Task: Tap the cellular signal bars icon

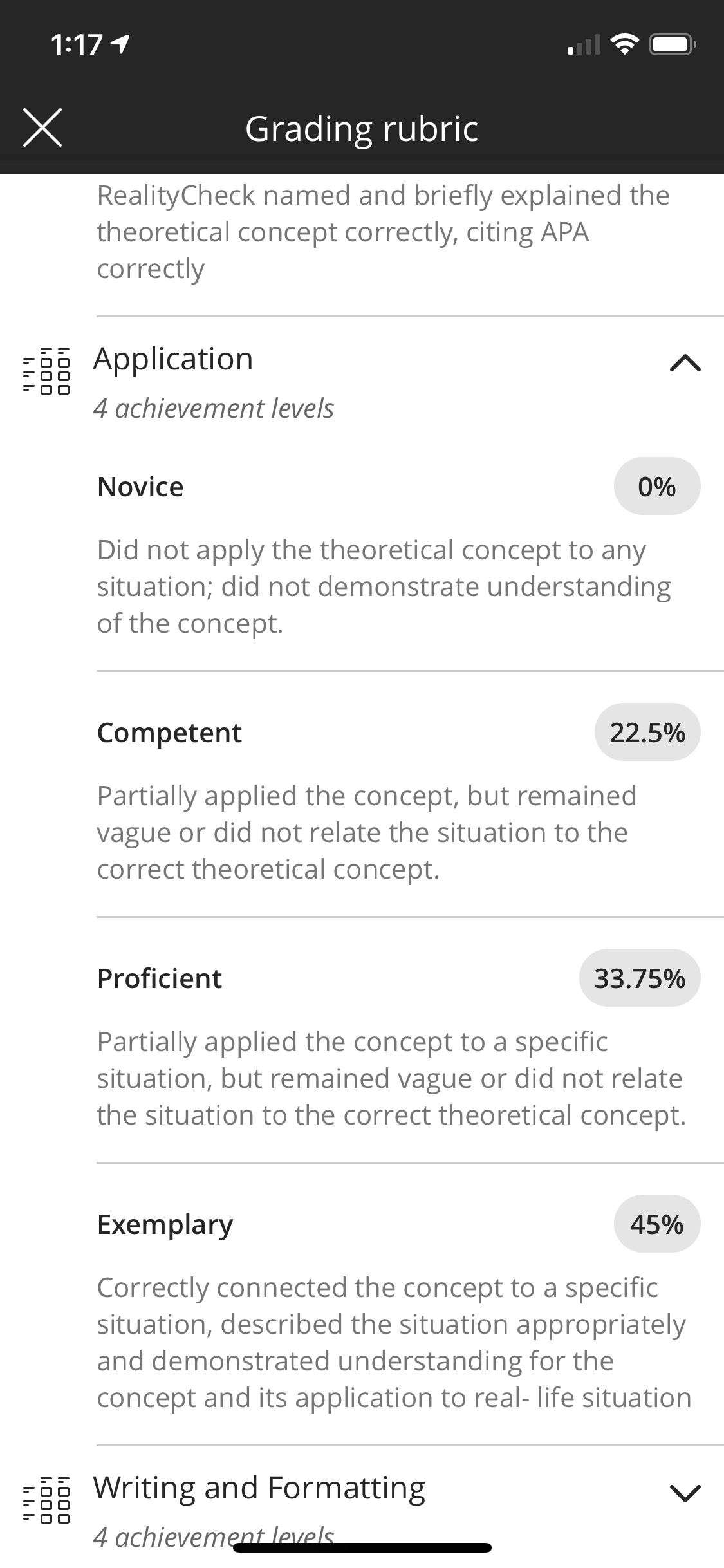Action: click(x=583, y=45)
